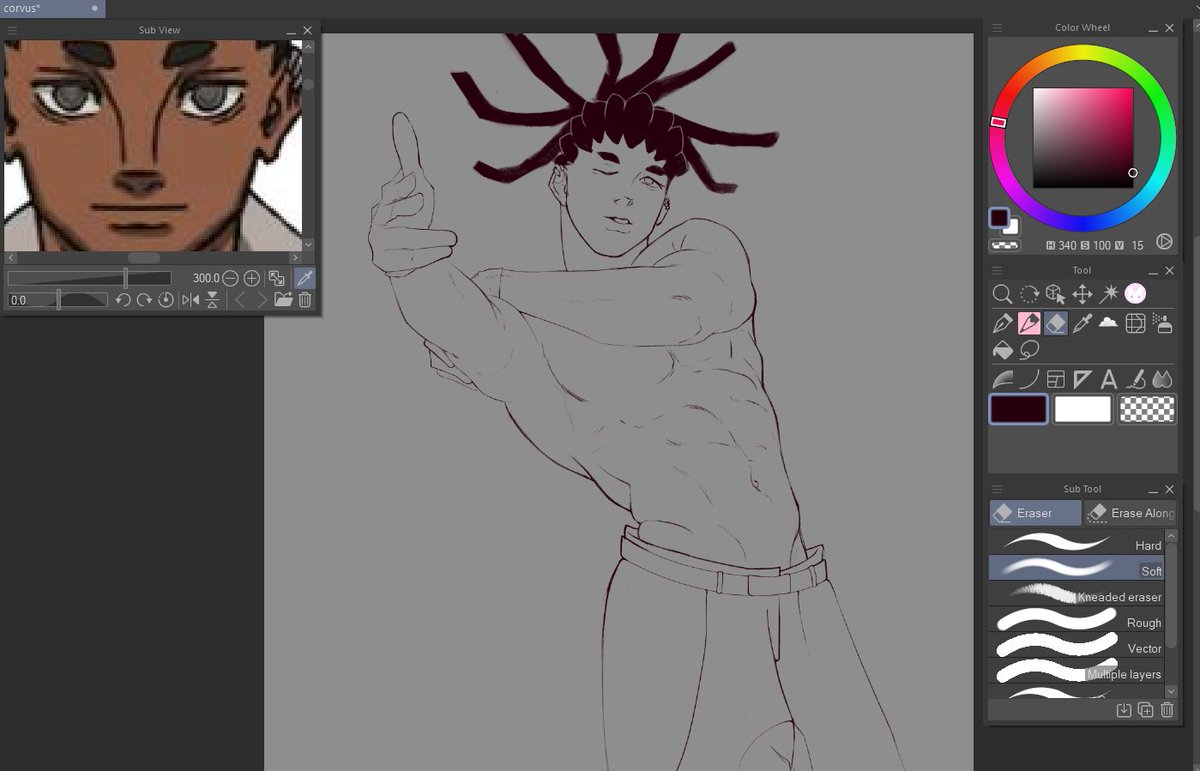This screenshot has width=1200, height=771.
Task: Select the Soft eraser sub tool
Action: 1077,570
